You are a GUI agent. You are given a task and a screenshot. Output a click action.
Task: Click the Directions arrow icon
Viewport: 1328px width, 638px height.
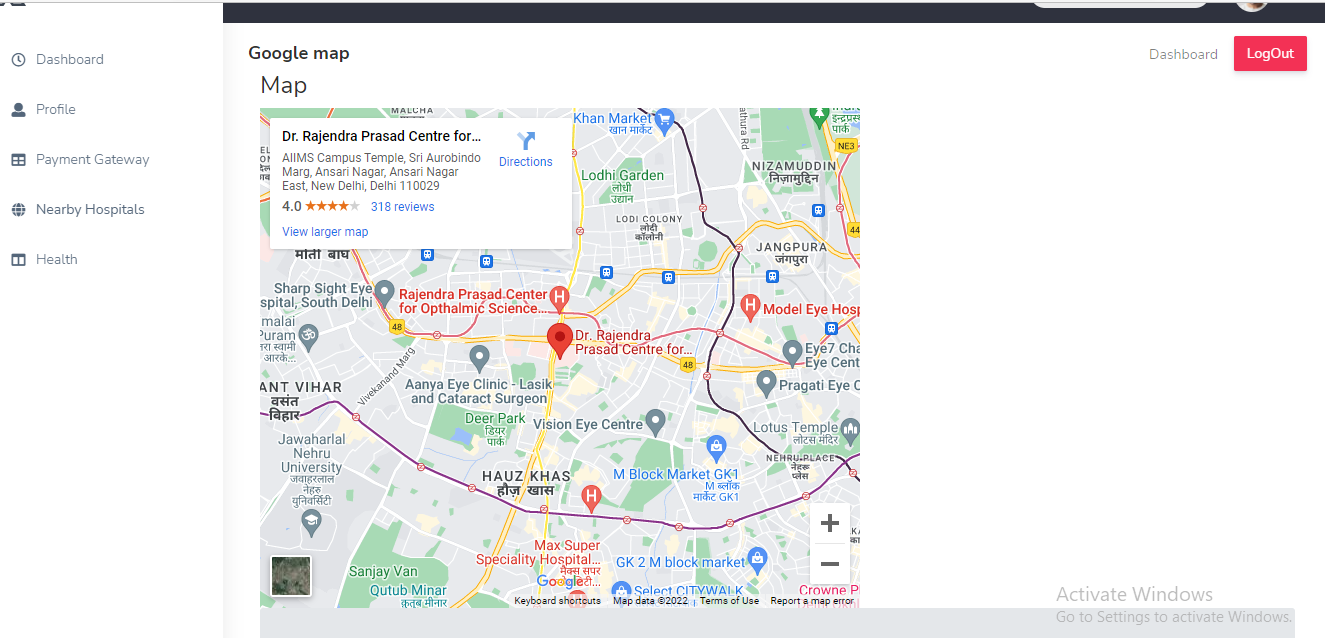(x=526, y=141)
